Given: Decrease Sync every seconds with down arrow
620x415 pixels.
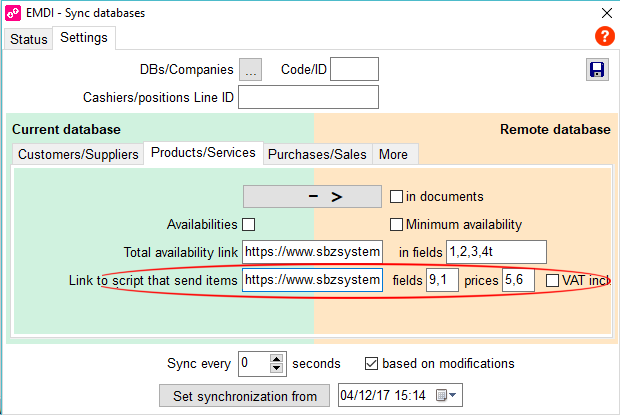Looking at the screenshot, I should click(x=276, y=368).
